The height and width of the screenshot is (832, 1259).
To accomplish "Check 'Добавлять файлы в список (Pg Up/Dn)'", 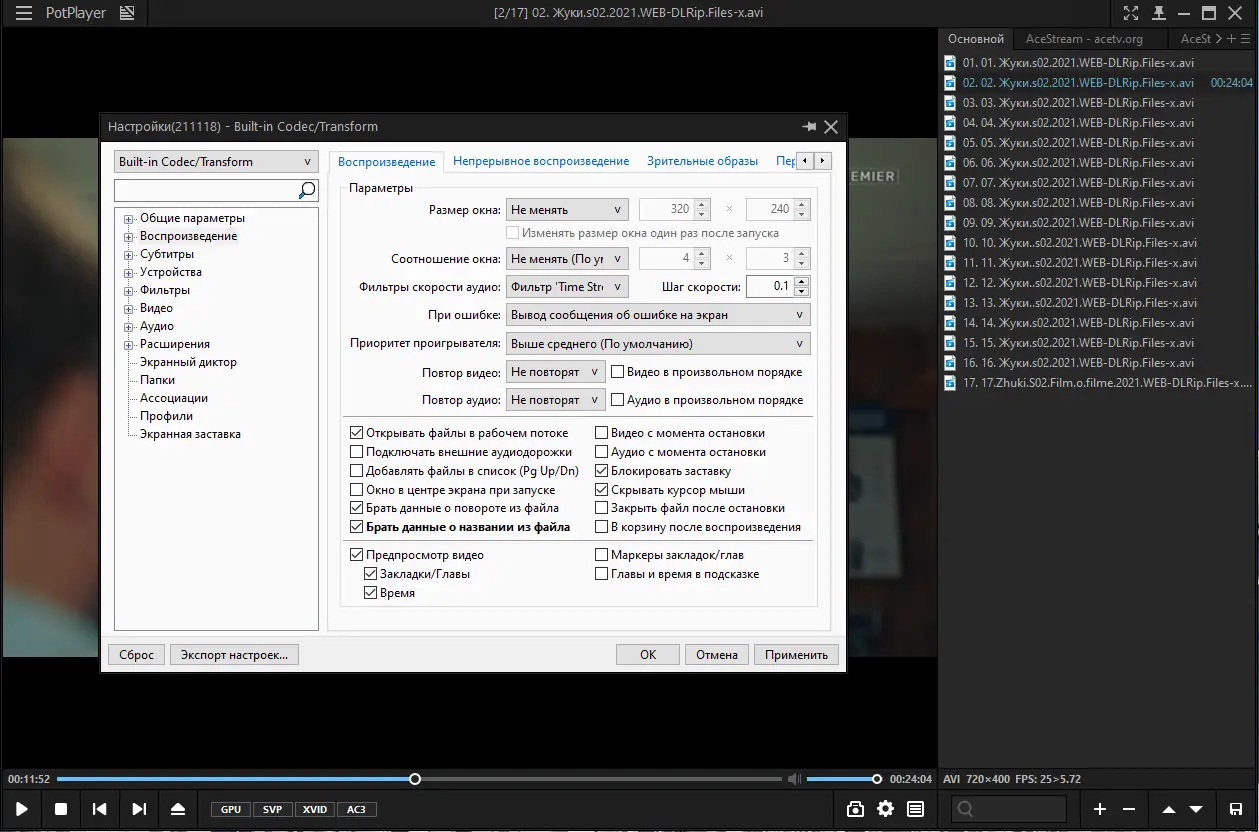I will pyautogui.click(x=357, y=471).
